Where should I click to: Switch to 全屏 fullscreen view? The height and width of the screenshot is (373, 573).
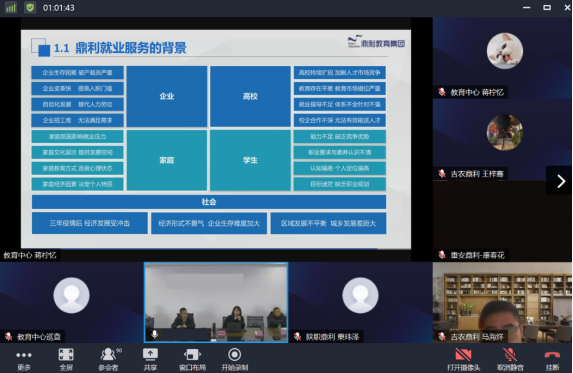[66, 359]
